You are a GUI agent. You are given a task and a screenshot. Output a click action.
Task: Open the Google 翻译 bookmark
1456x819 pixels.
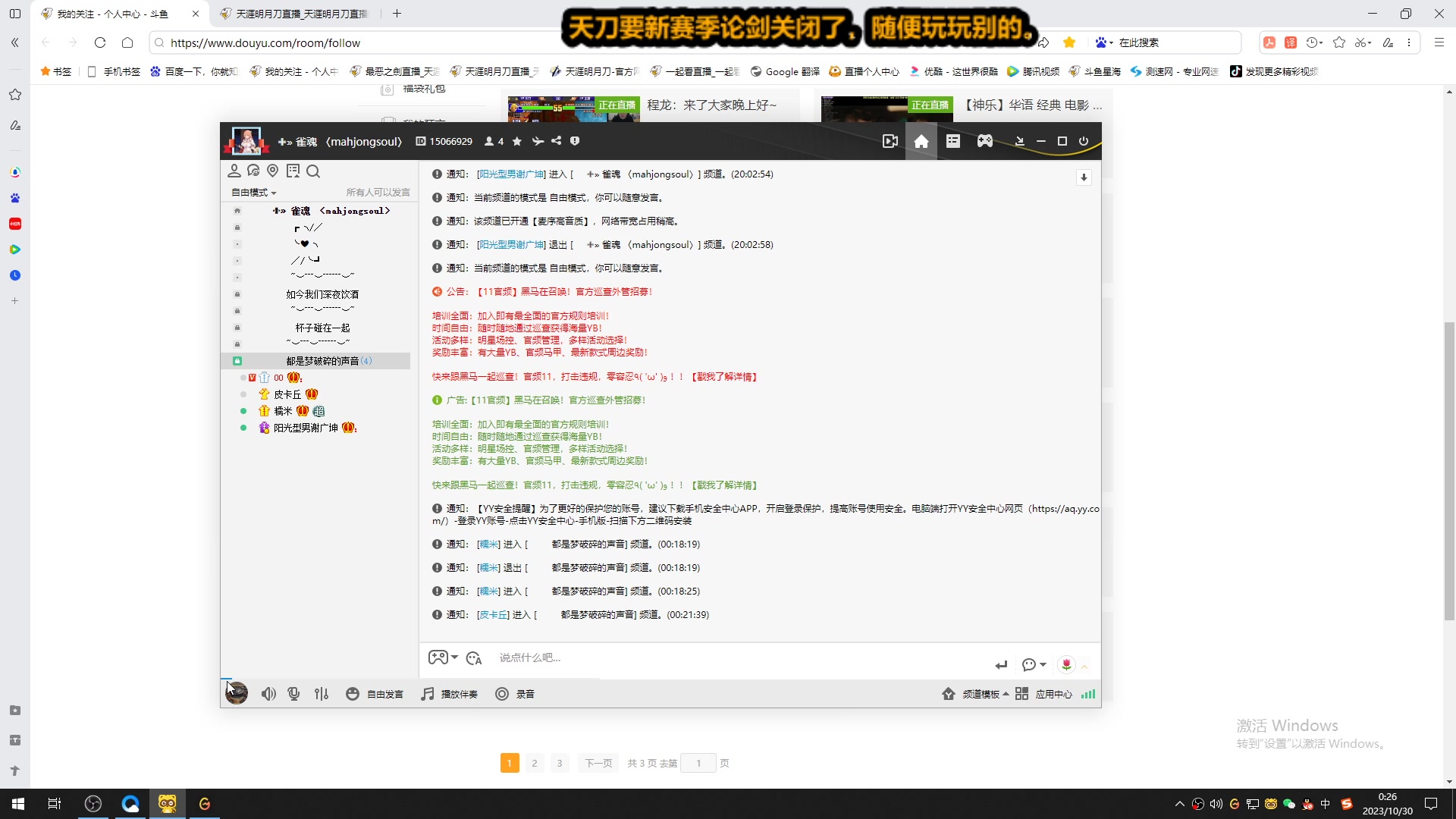785,71
